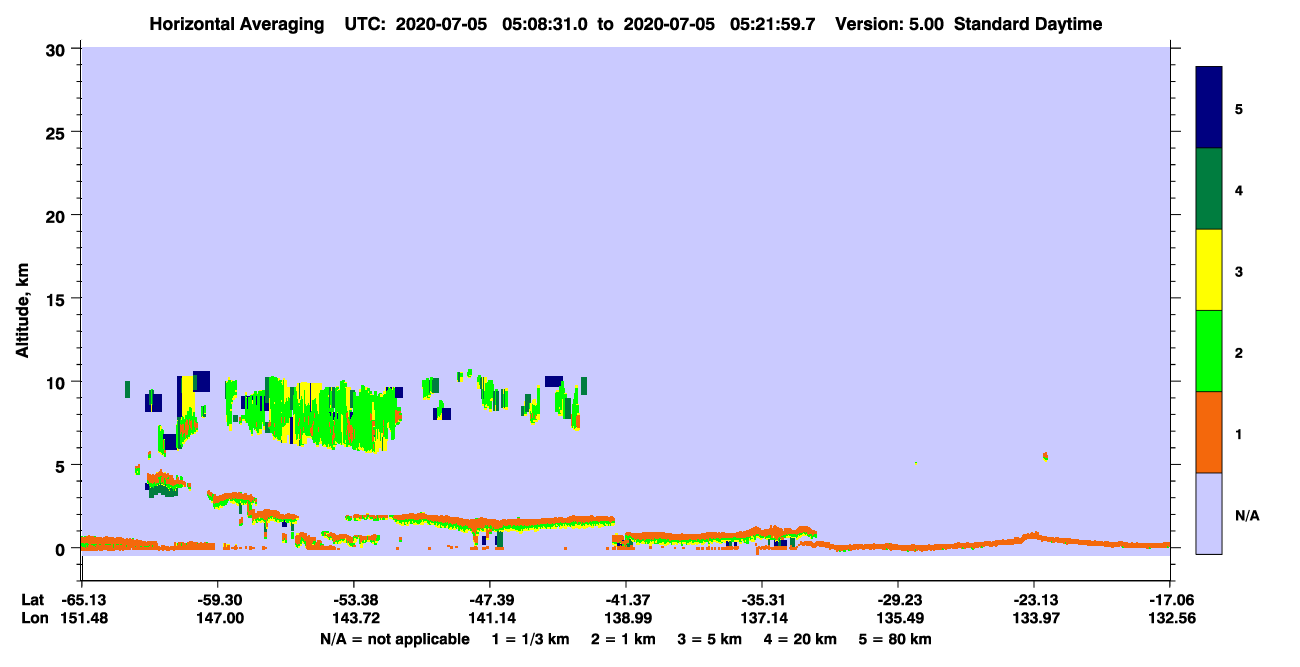Click the latitude value -47.39
This screenshot has width=1300, height=667.
click(x=490, y=600)
